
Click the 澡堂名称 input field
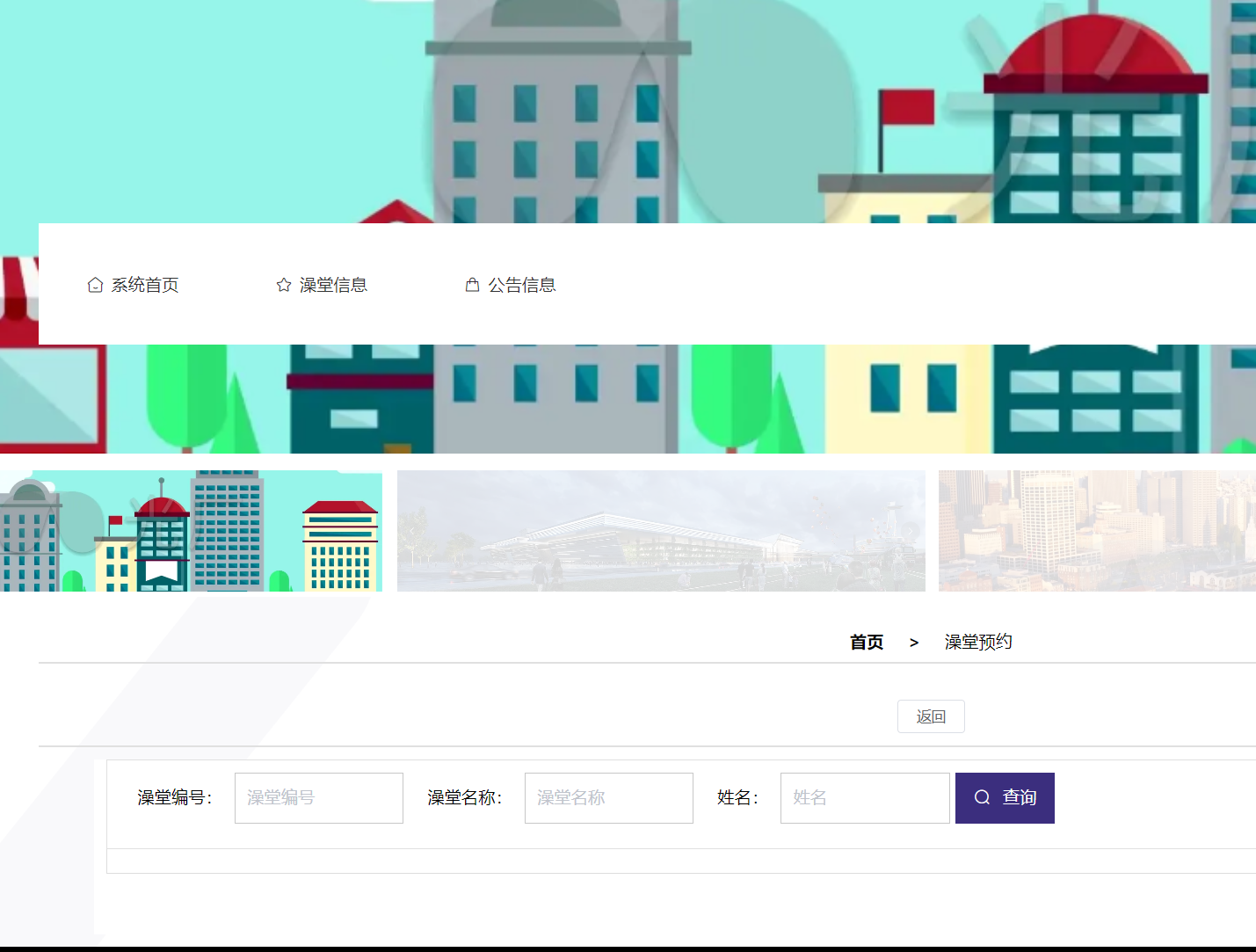click(x=608, y=797)
